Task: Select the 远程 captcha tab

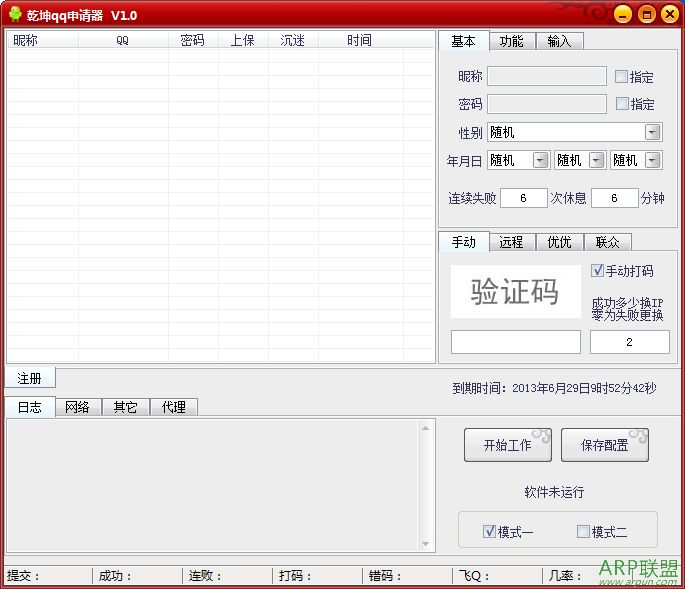Action: click(512, 242)
